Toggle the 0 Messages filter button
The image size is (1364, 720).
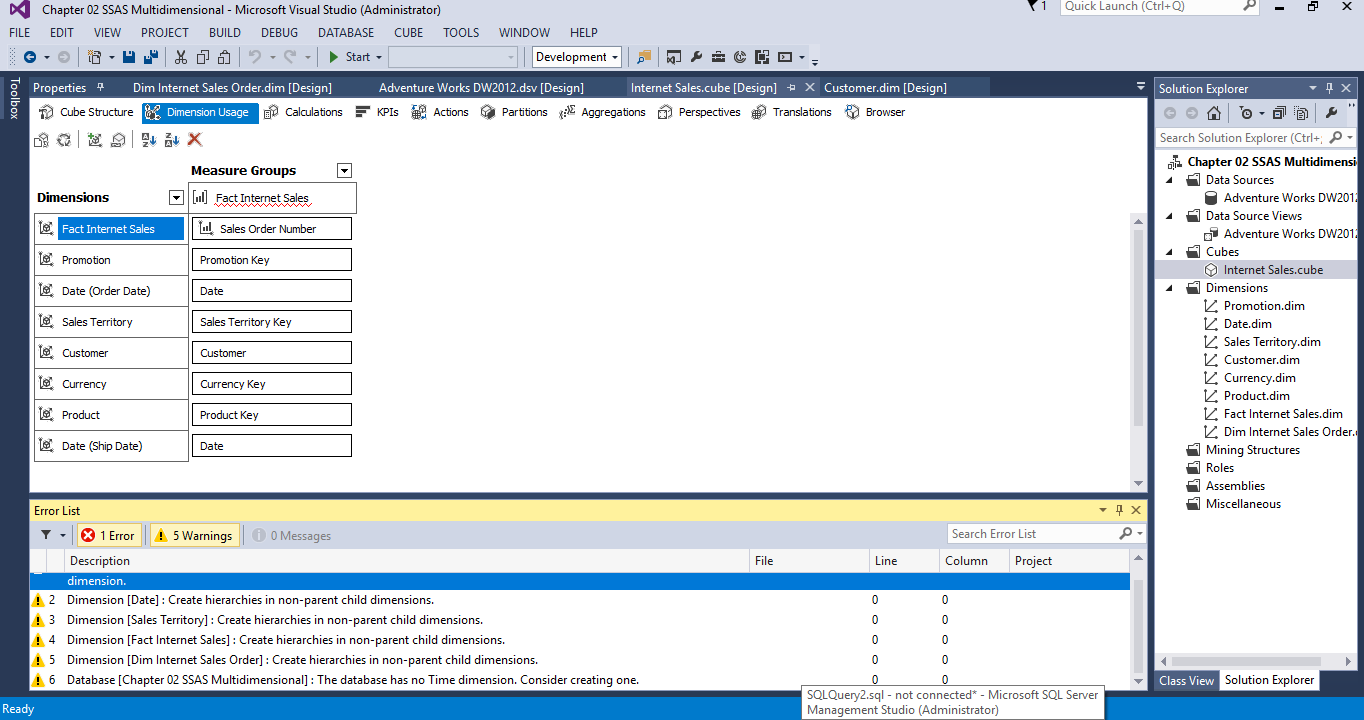292,536
